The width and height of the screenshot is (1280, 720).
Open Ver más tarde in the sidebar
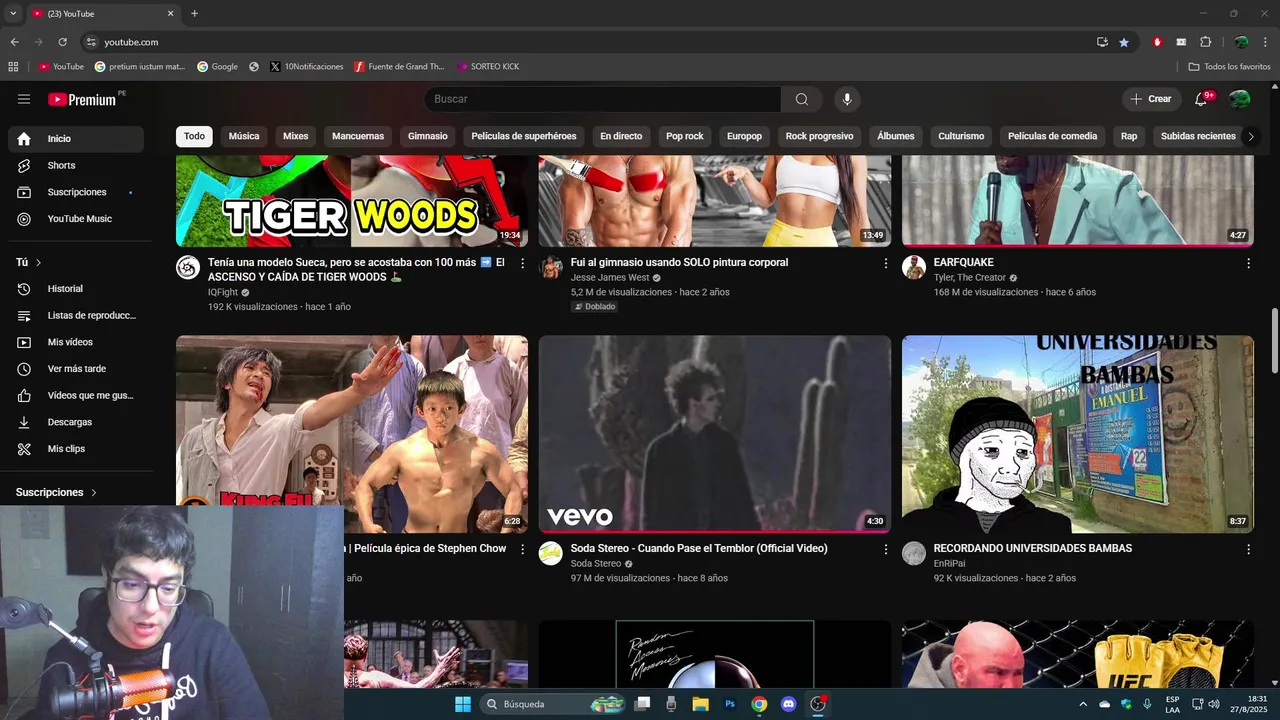pos(76,369)
